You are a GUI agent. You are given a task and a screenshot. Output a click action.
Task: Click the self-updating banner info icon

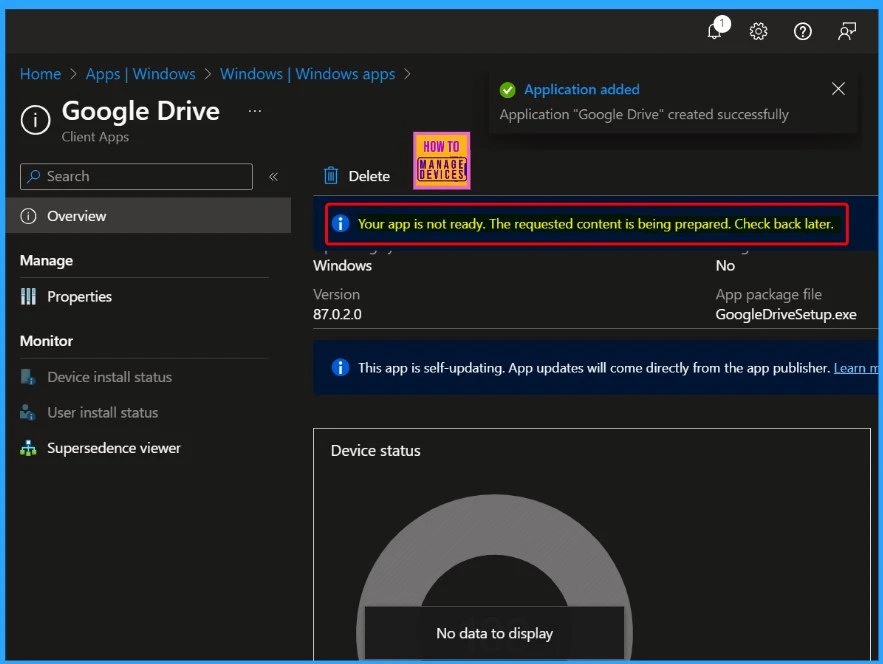(x=340, y=367)
